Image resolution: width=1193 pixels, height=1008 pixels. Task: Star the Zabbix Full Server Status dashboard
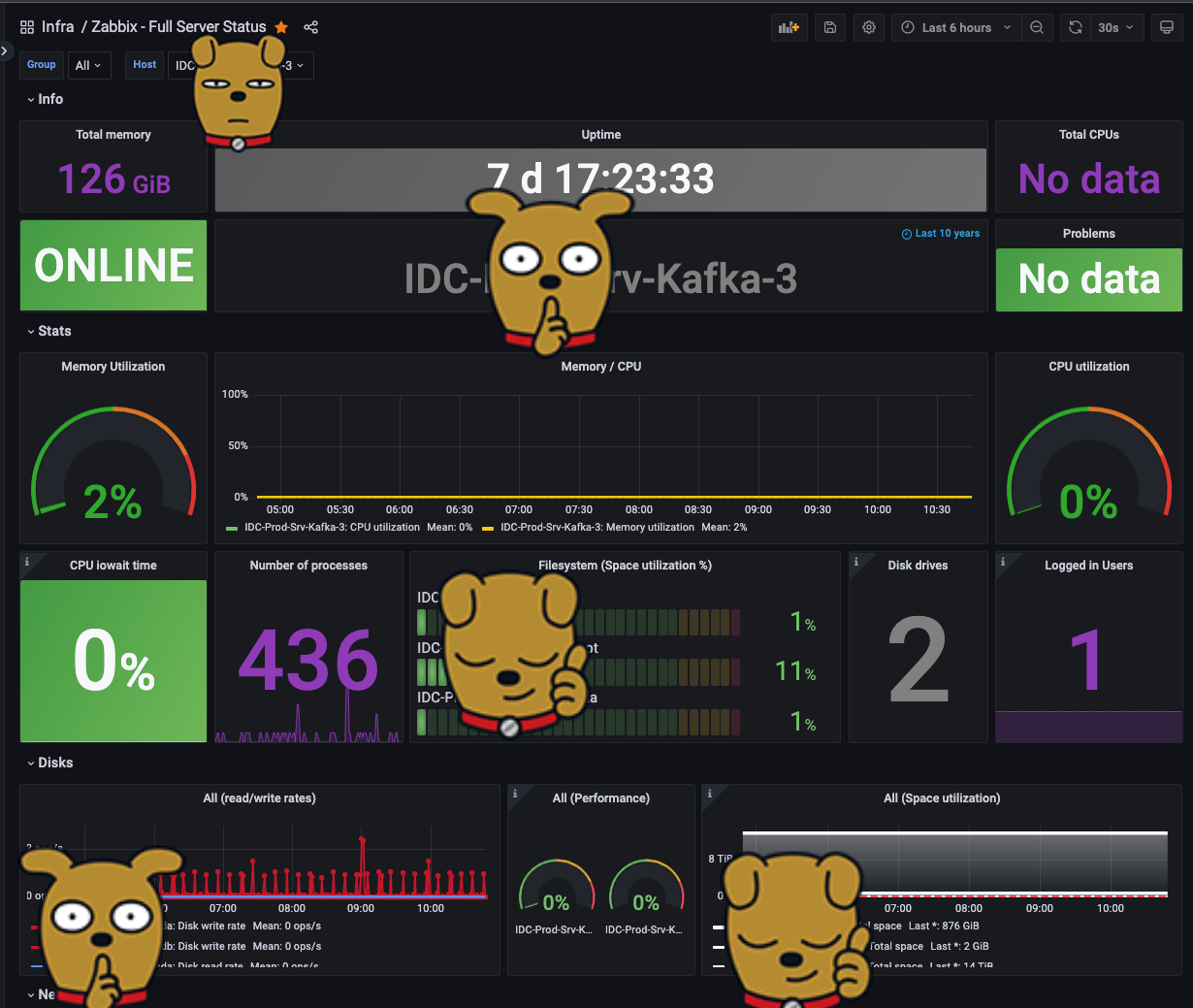click(x=281, y=27)
